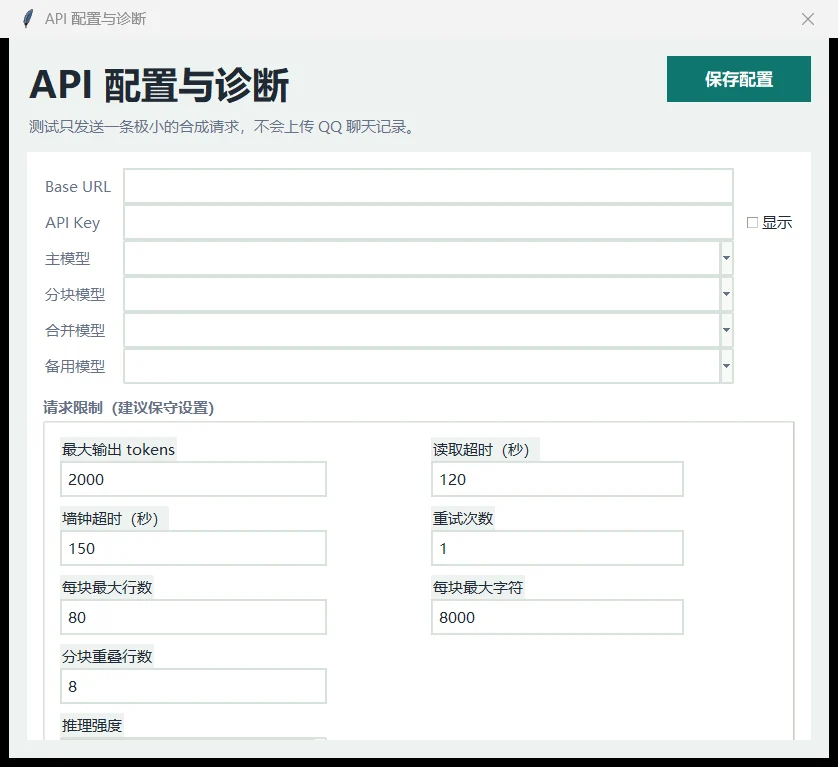Click the 备用模型 label

pyautogui.click(x=75, y=366)
